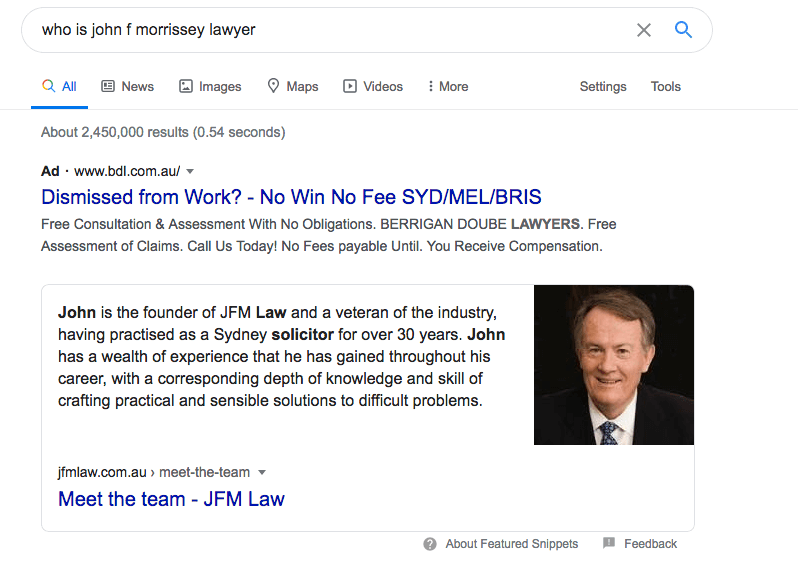Open the Dismissed from Work ad link
This screenshot has width=798, height=570.
point(291,197)
